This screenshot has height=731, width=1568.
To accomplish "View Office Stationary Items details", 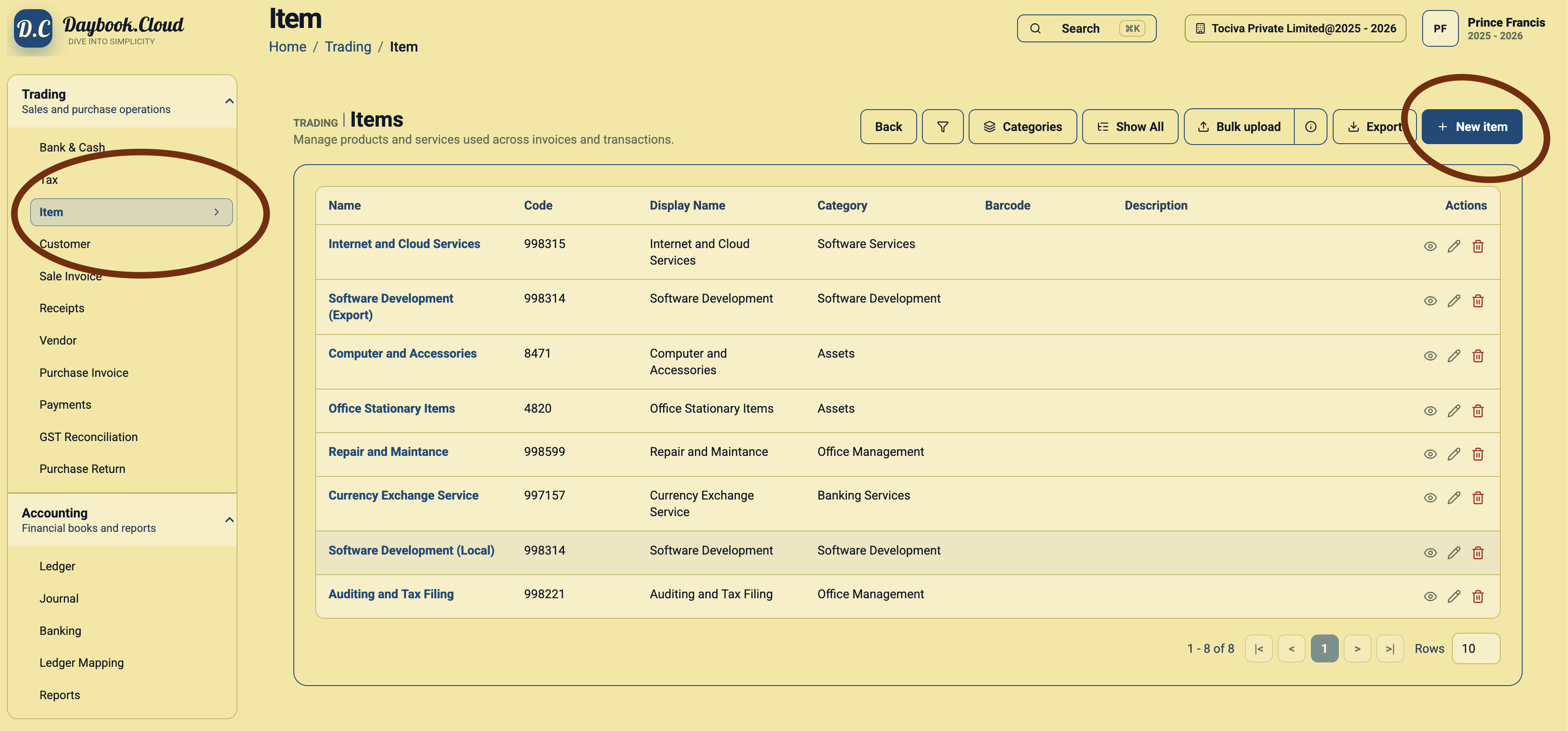I will [x=1430, y=411].
